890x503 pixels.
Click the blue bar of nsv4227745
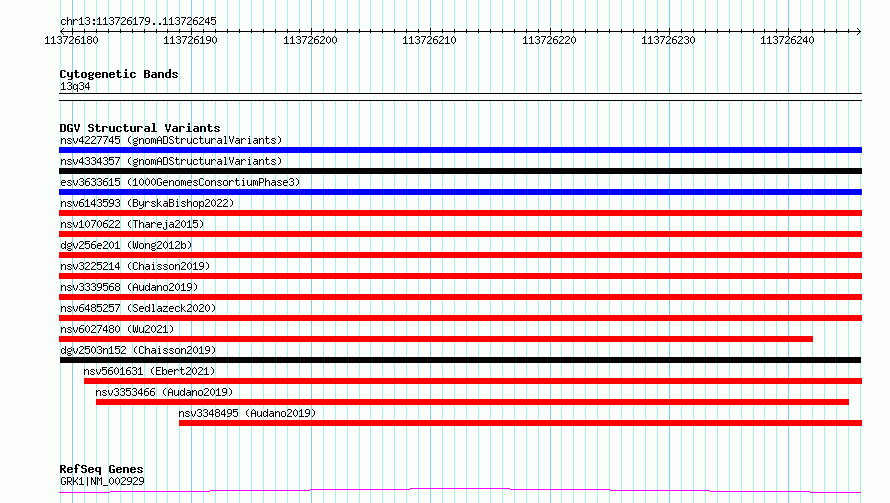tap(460, 150)
